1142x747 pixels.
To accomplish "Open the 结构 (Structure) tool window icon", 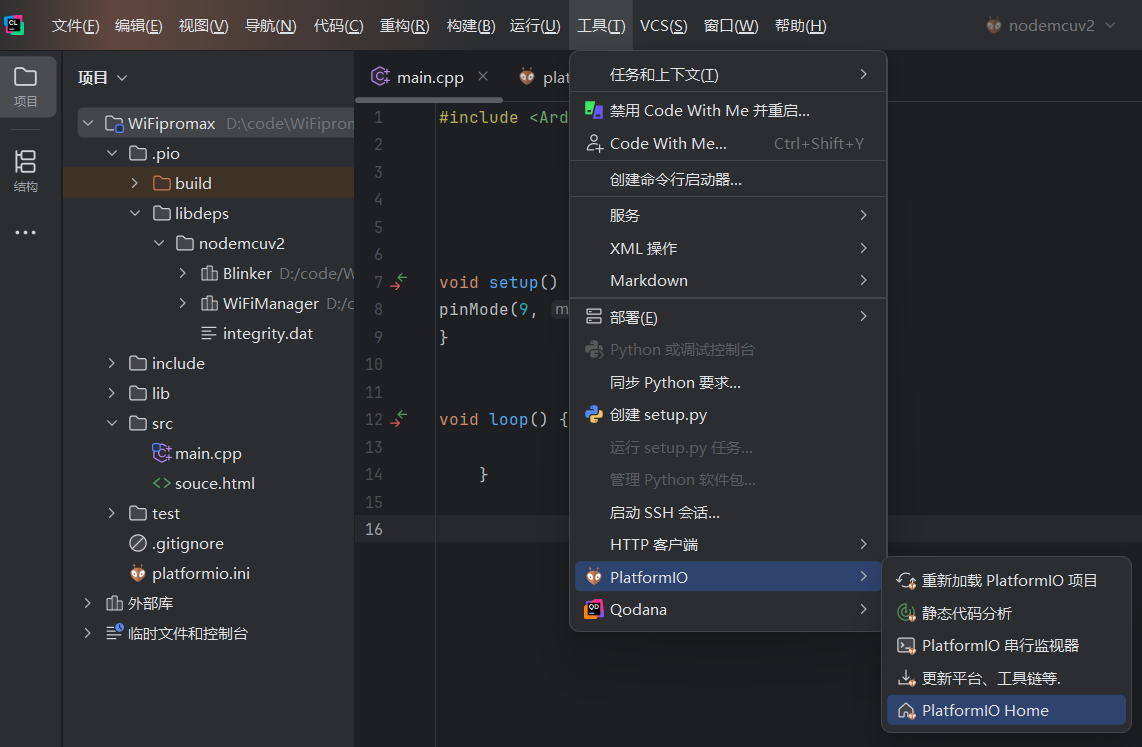I will [25, 168].
